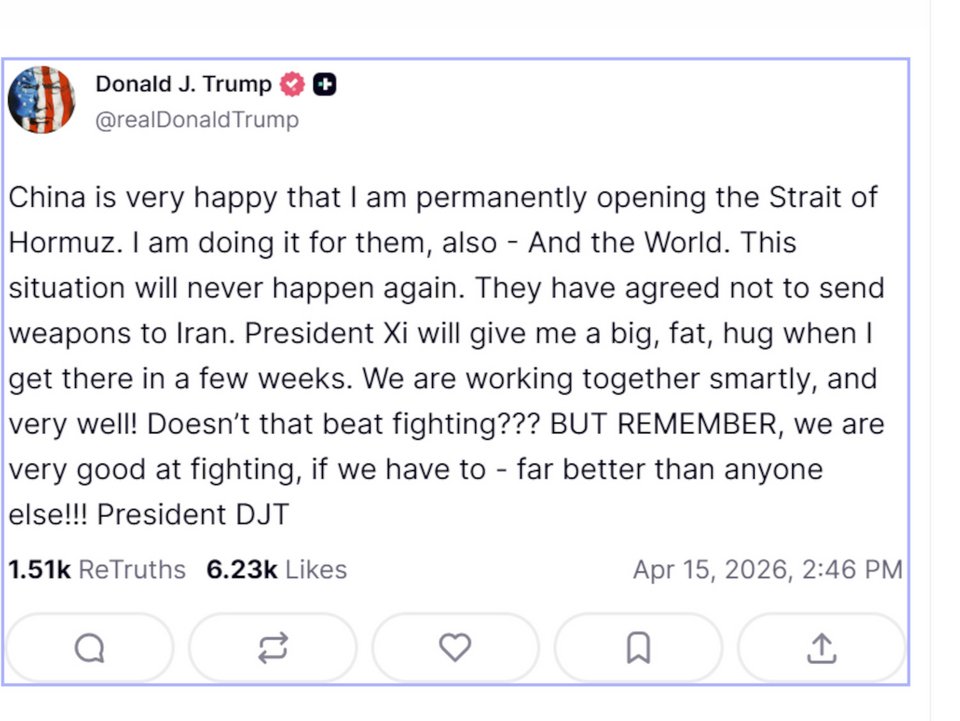Screen dimensions: 960x721
Task: Open the Apr 15, 2026 timestamp link
Action: point(767,570)
